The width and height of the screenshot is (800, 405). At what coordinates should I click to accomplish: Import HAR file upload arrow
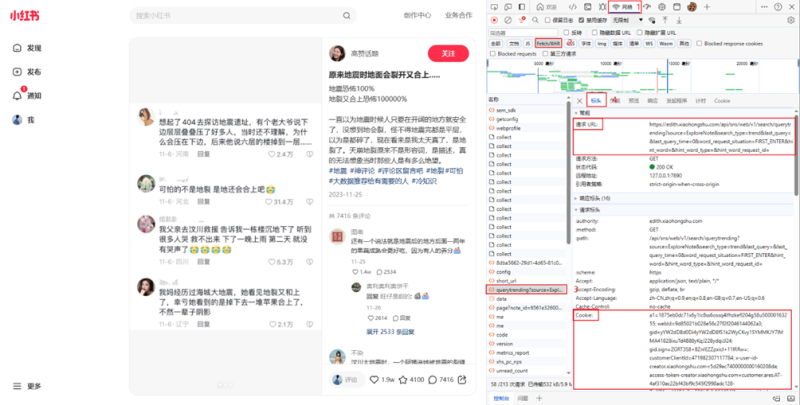[x=665, y=20]
